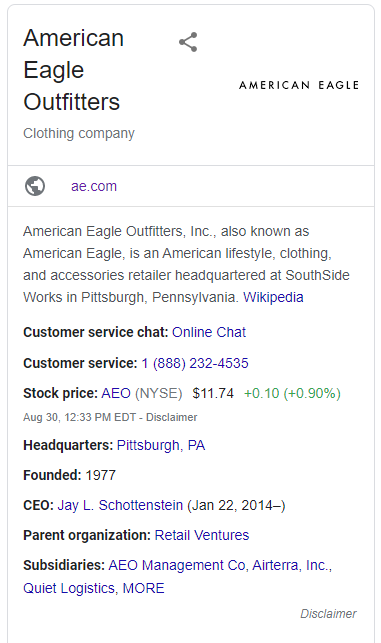Open Quiet Logistics subsidiary link
Image resolution: width=381 pixels, height=643 pixels.
pyautogui.click(x=69, y=588)
